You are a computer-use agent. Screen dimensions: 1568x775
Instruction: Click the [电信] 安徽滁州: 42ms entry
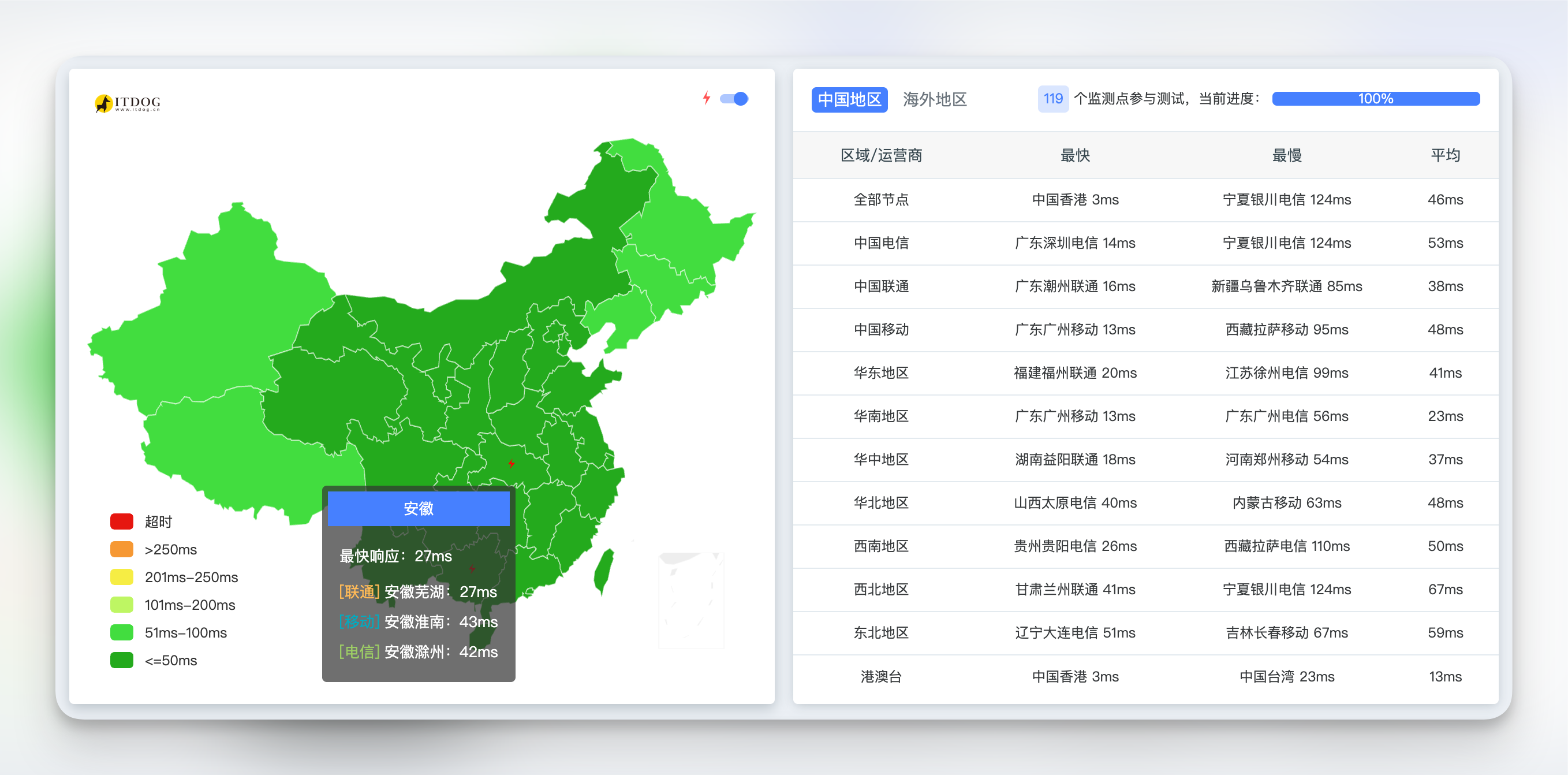tap(418, 651)
